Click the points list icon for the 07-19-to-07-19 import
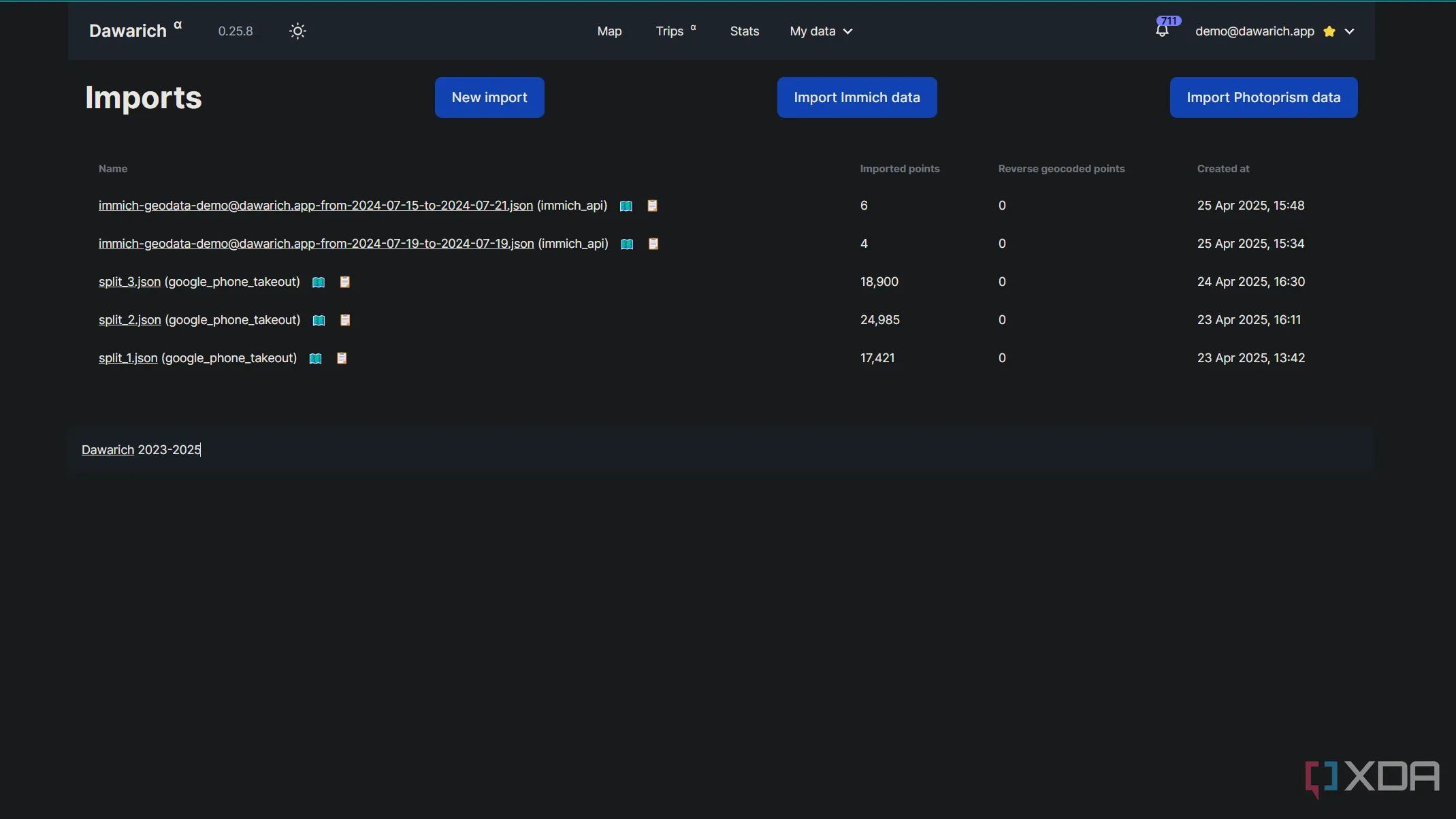This screenshot has height=819, width=1456. 653,244
